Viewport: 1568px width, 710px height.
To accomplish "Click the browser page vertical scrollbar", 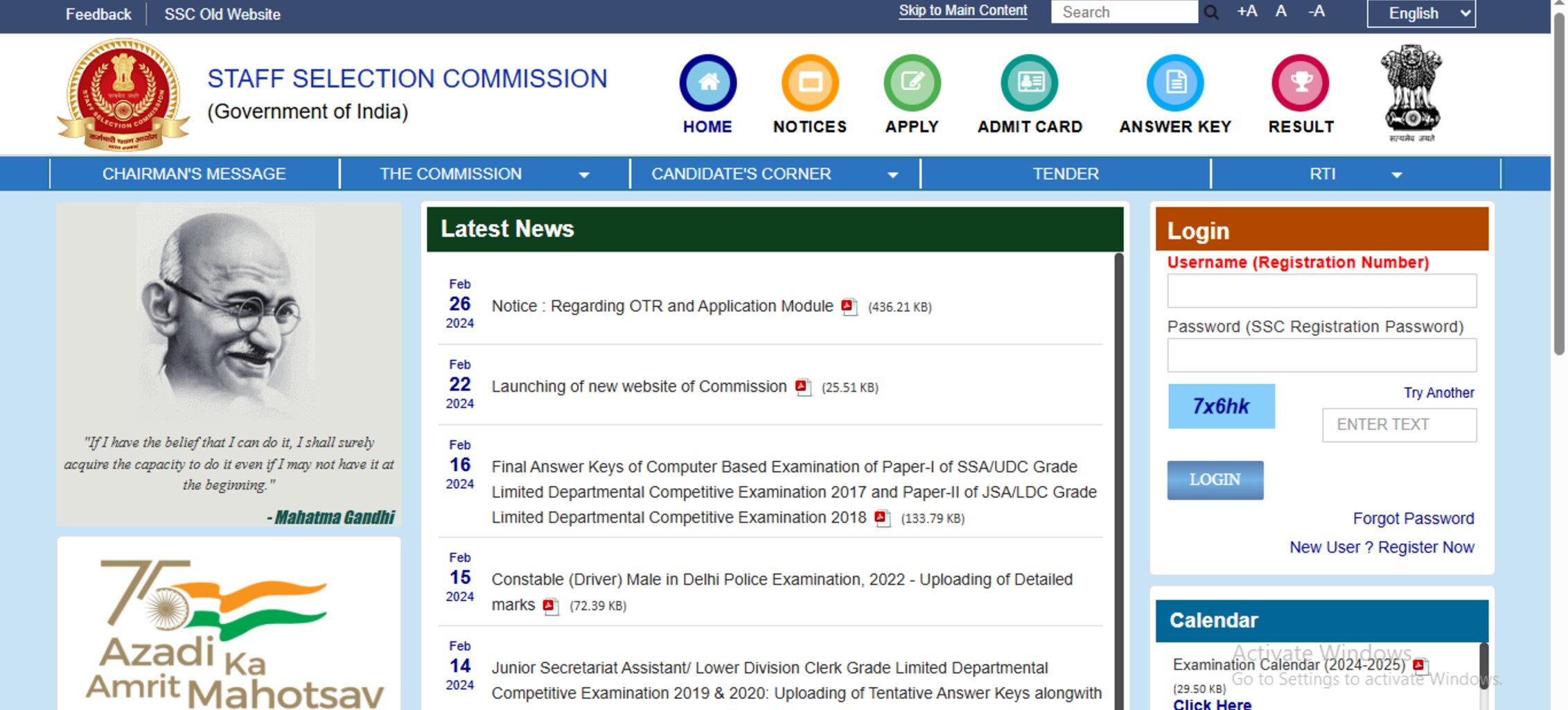I will pos(1560,182).
